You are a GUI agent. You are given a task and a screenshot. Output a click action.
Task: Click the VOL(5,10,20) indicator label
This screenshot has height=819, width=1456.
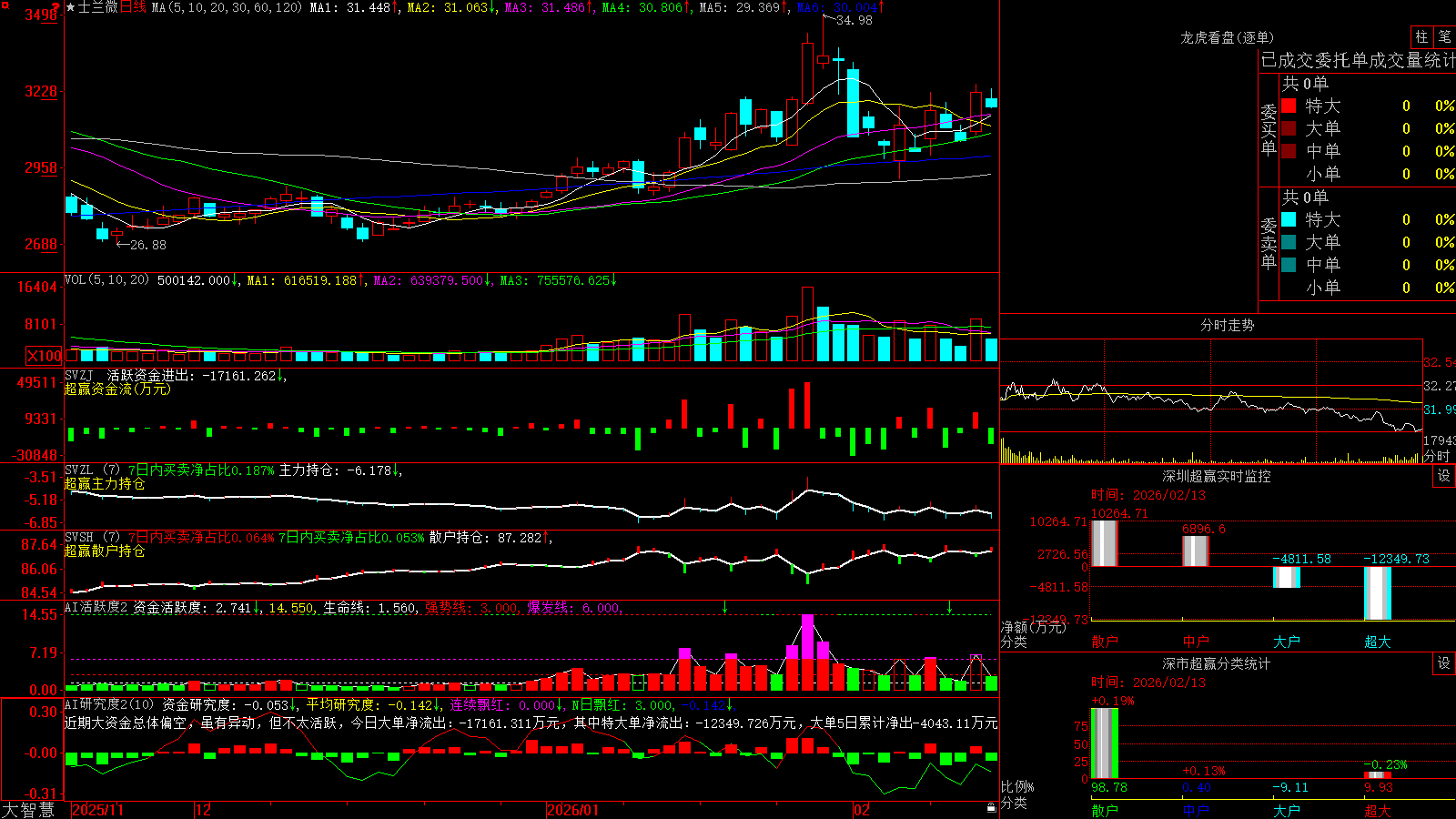(106, 280)
